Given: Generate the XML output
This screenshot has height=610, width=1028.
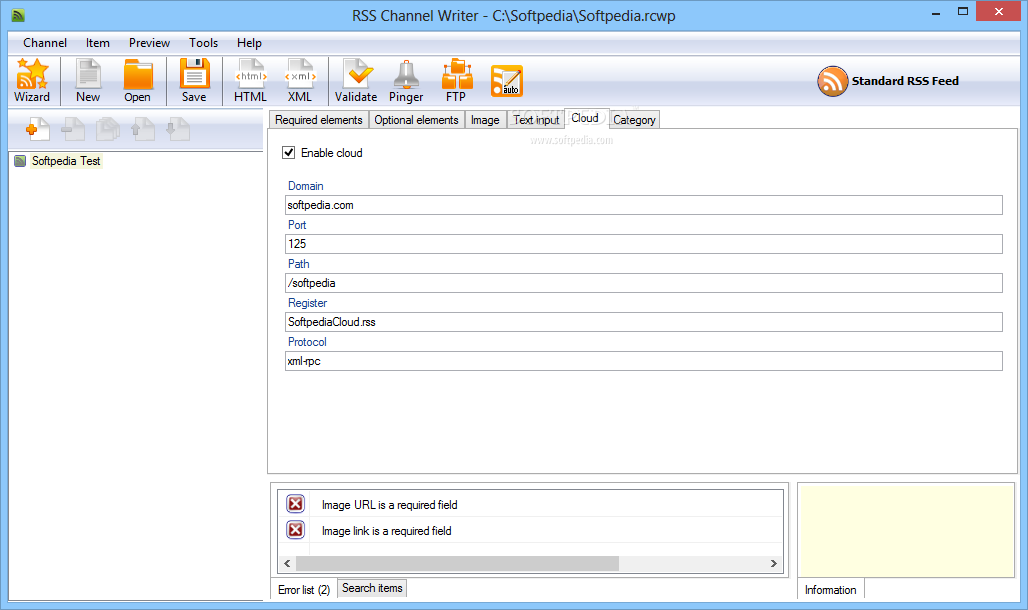Looking at the screenshot, I should (300, 80).
